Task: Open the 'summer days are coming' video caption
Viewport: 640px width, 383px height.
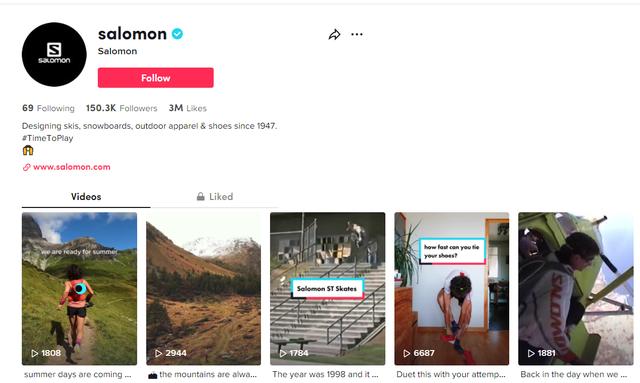Action: 78,374
